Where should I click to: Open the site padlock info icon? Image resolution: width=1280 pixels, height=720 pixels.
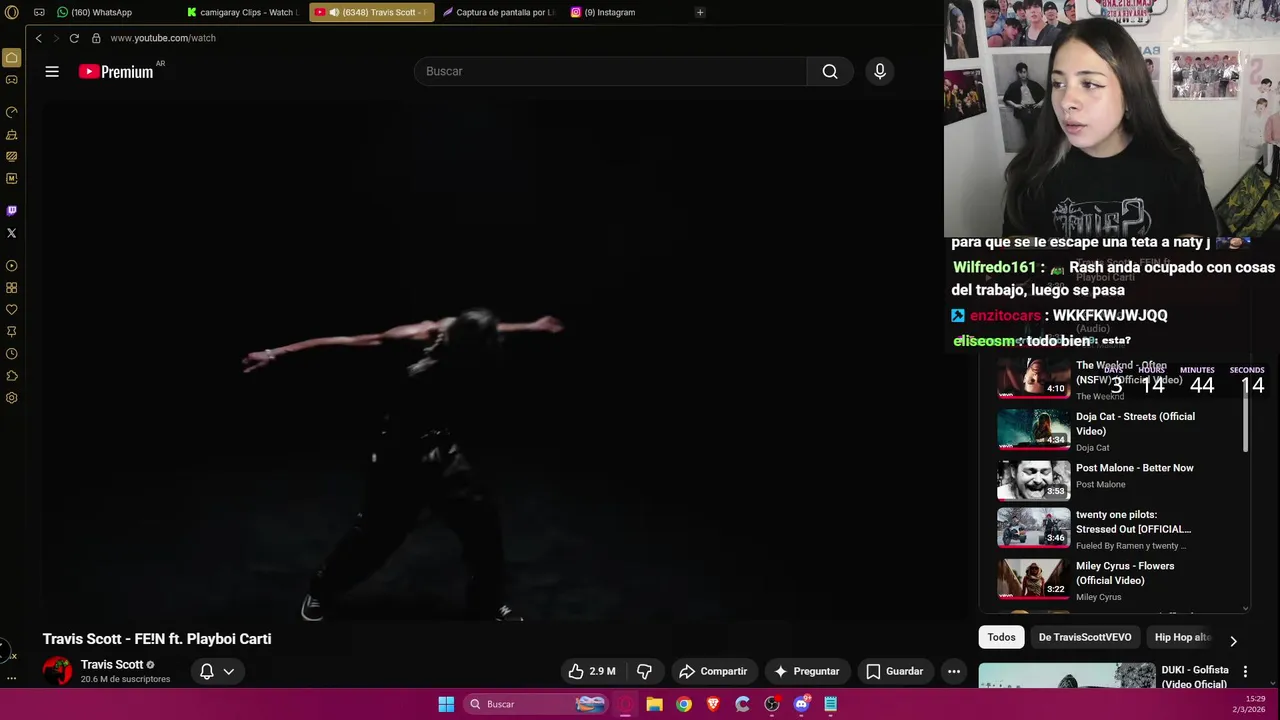coord(96,38)
